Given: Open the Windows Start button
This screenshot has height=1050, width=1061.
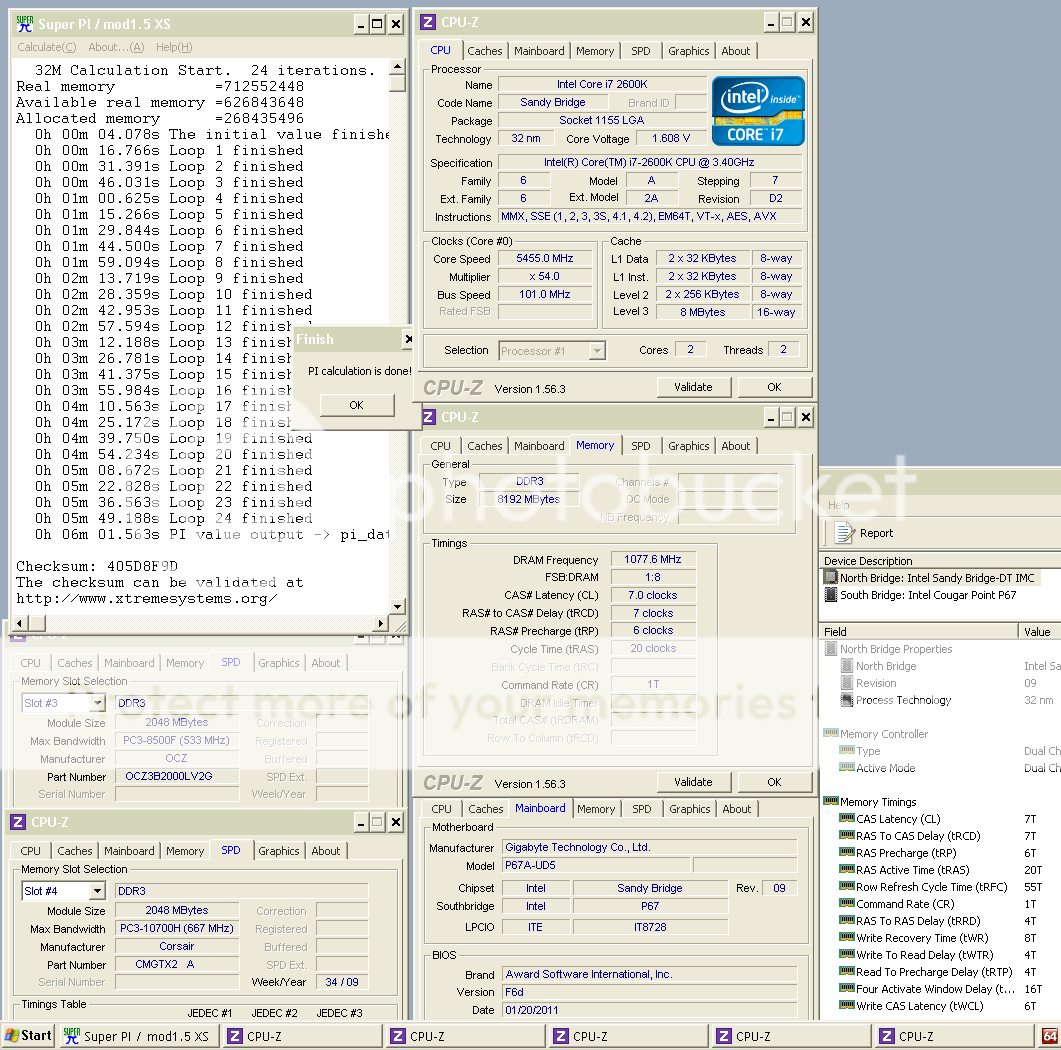Looking at the screenshot, I should tap(28, 1036).
